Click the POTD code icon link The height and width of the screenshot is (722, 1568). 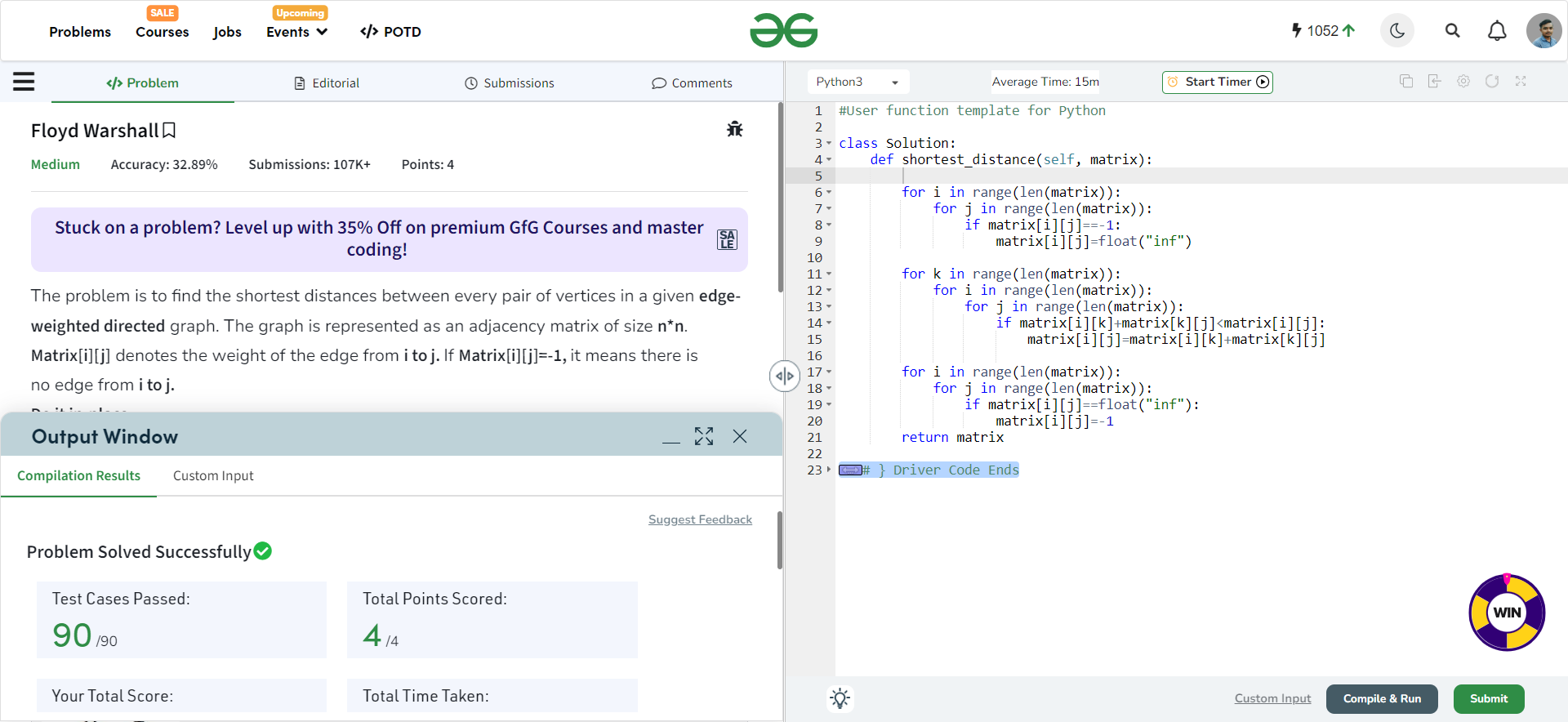(x=390, y=32)
